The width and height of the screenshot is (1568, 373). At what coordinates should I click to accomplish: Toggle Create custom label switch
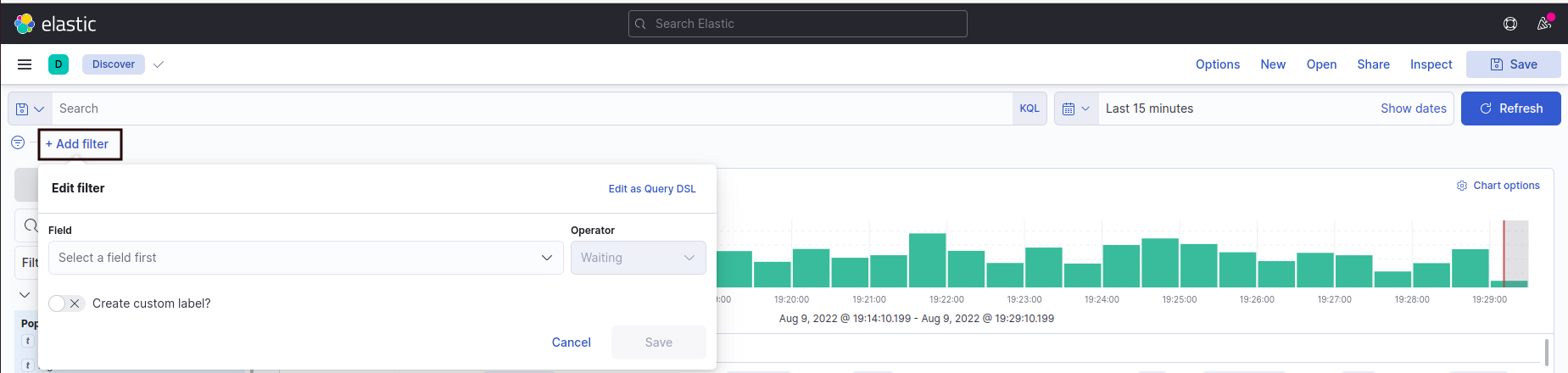point(66,303)
